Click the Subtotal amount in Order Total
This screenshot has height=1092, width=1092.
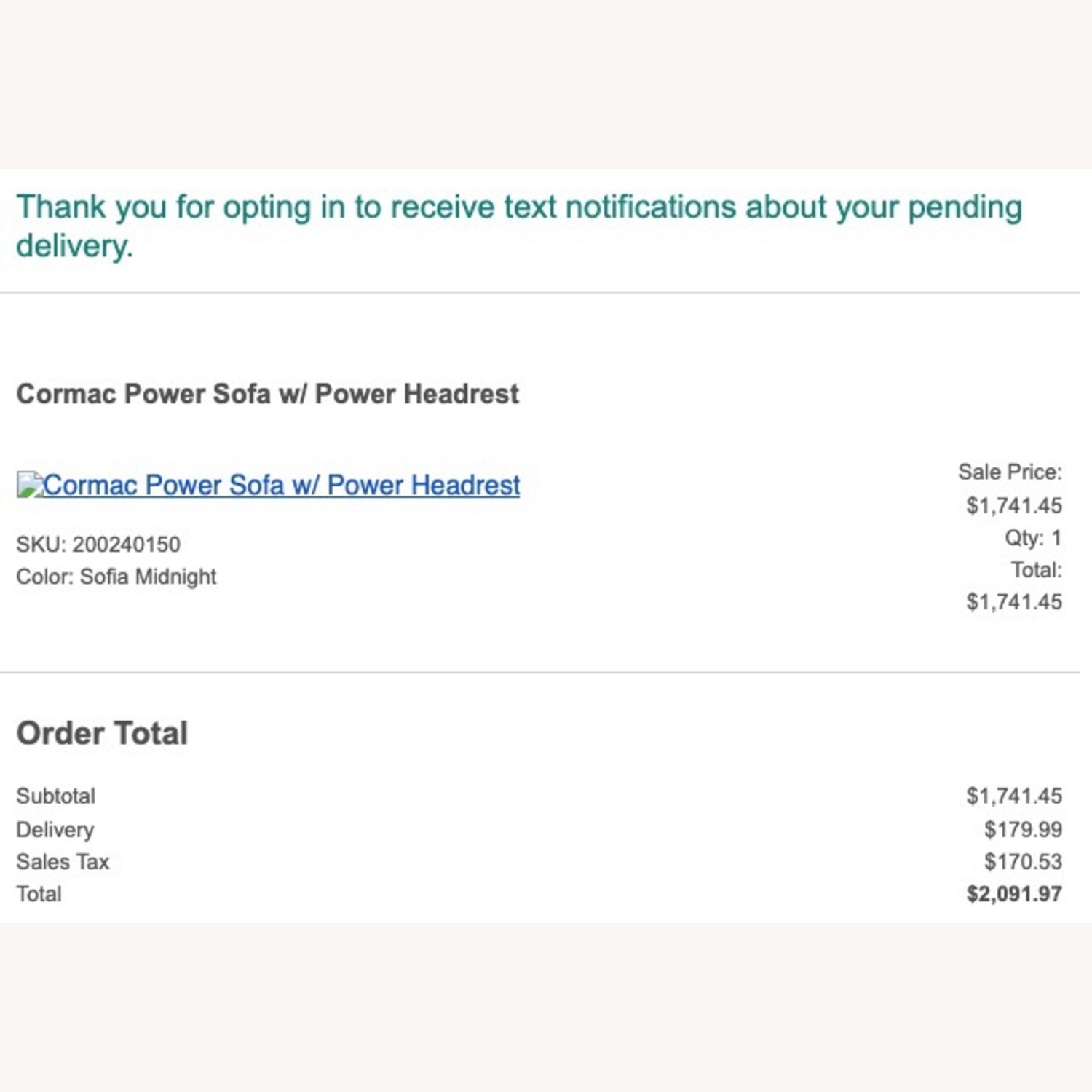click(1013, 796)
